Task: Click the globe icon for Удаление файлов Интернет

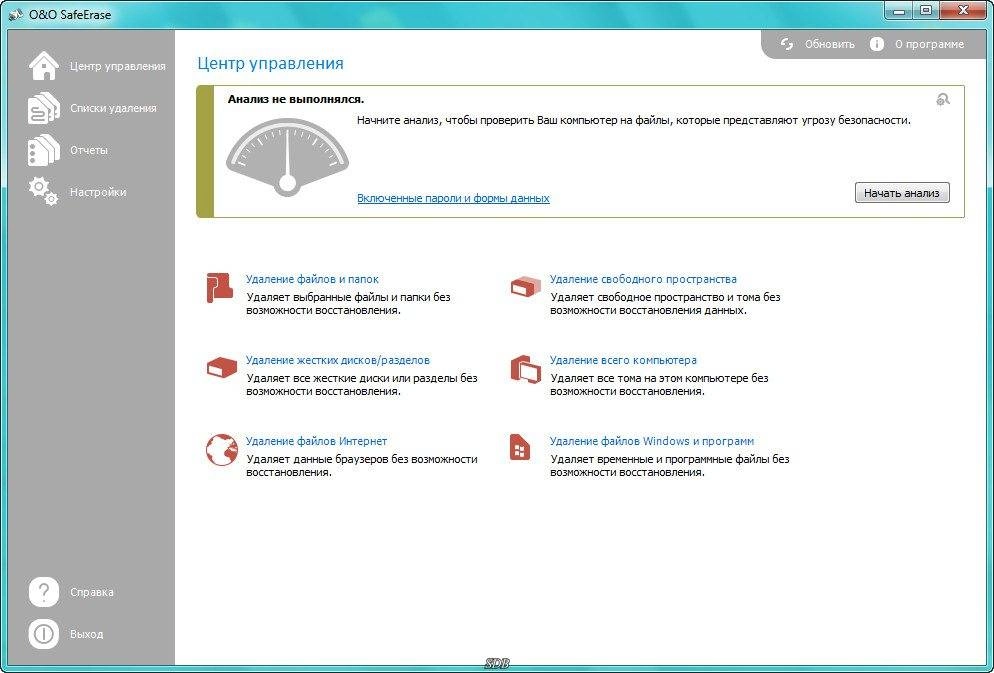Action: click(222, 450)
